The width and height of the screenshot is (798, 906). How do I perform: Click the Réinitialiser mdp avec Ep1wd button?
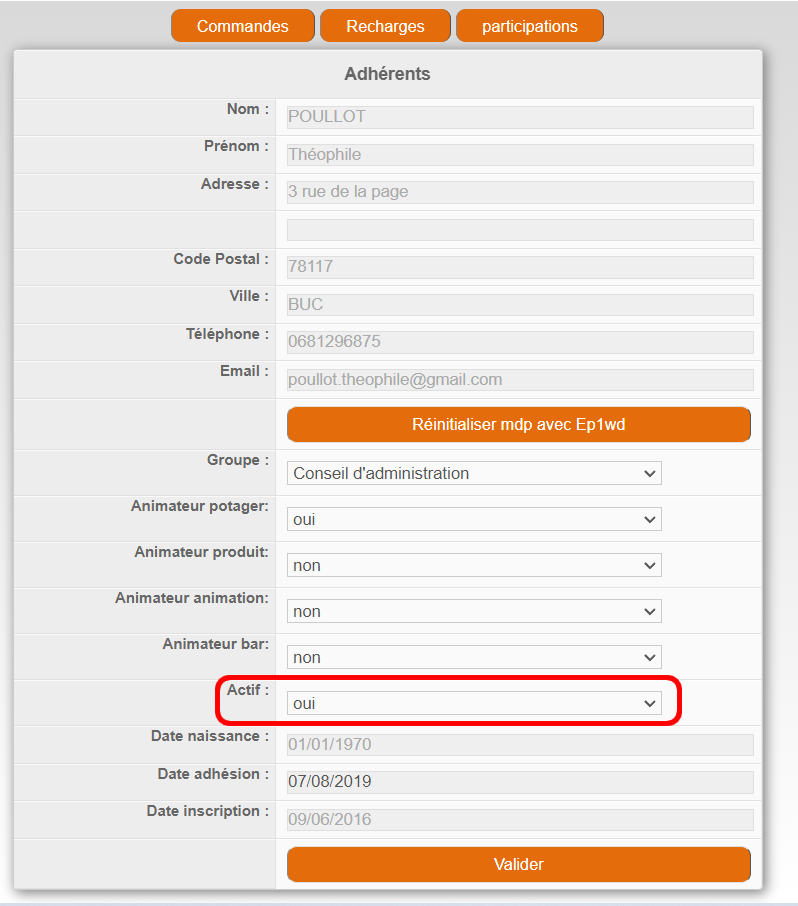518,425
